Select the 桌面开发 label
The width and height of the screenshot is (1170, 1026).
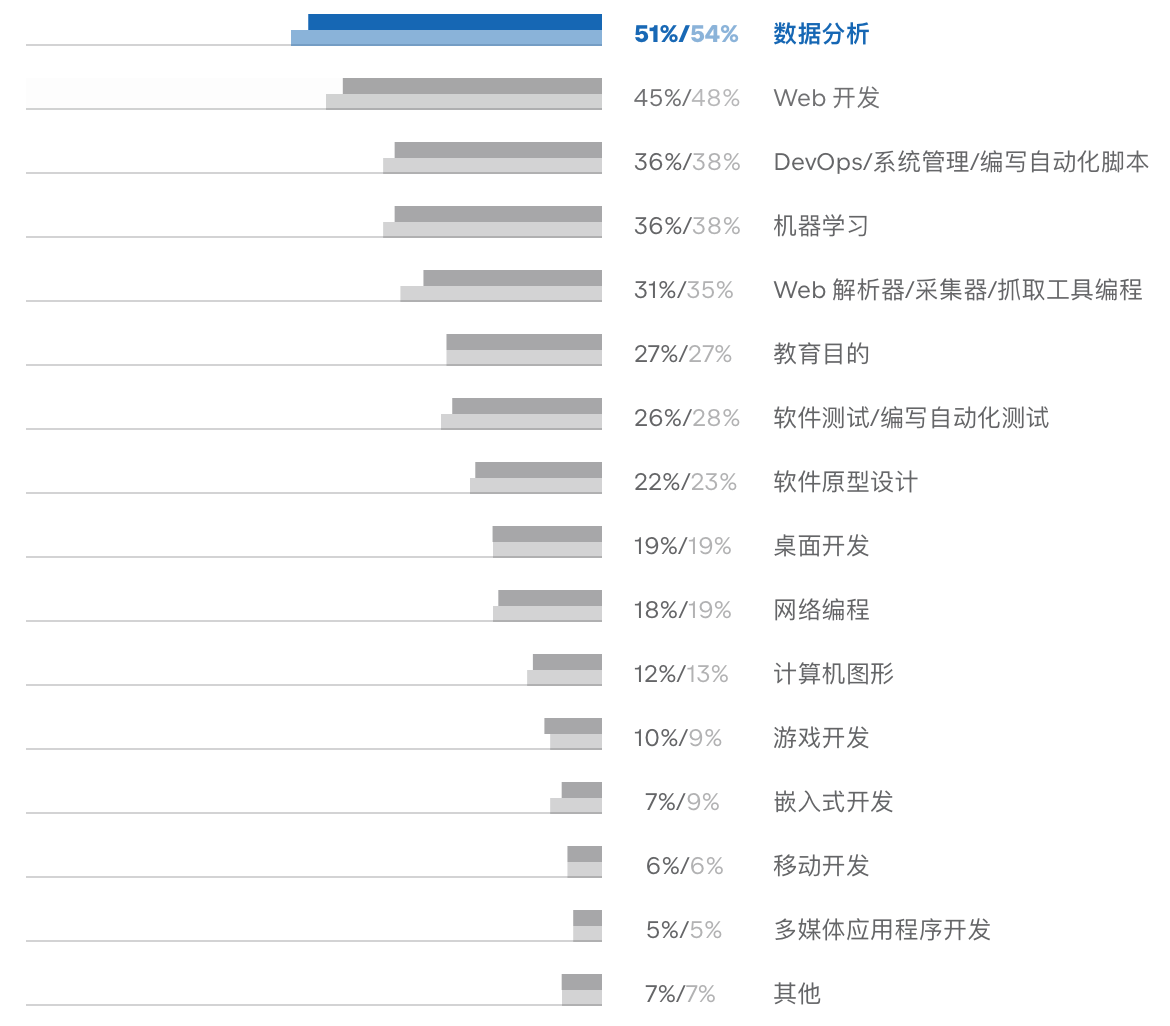(821, 546)
